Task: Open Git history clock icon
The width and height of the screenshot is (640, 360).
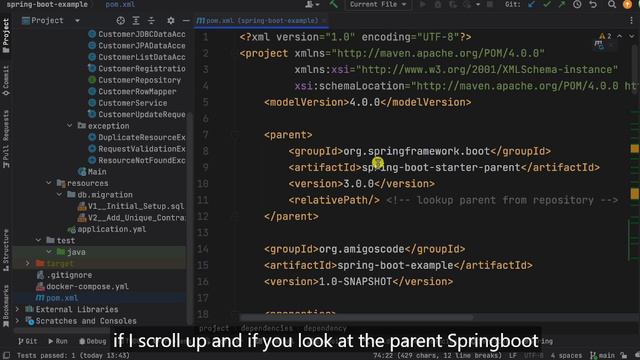Action: coord(577,4)
